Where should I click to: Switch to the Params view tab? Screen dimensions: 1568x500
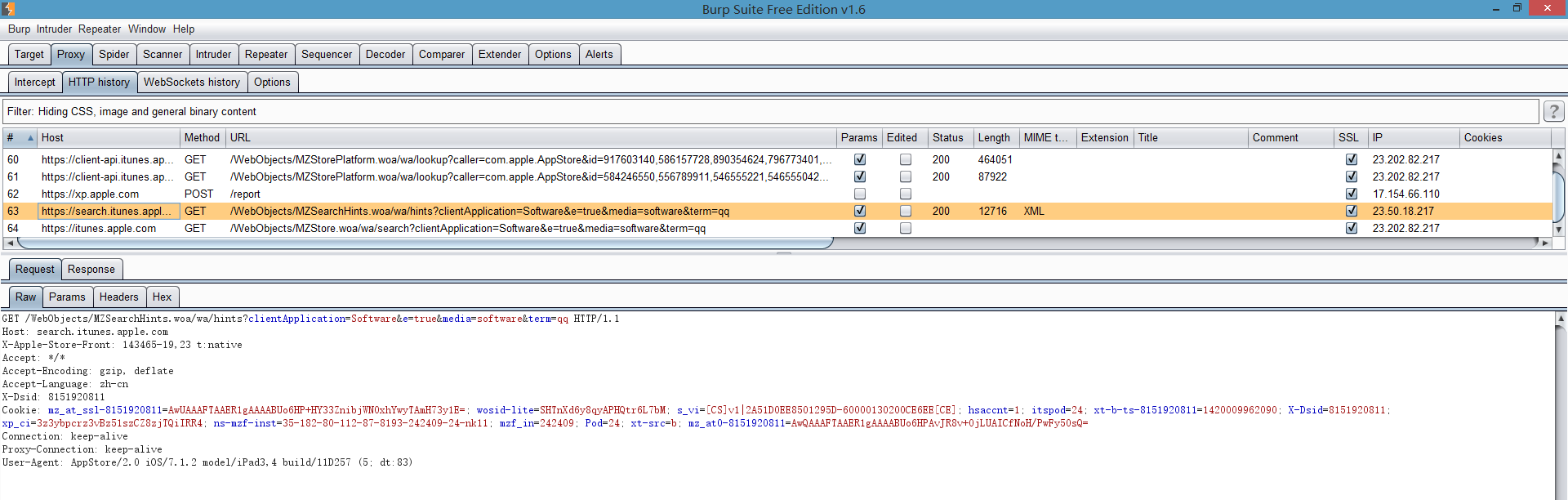tap(67, 297)
